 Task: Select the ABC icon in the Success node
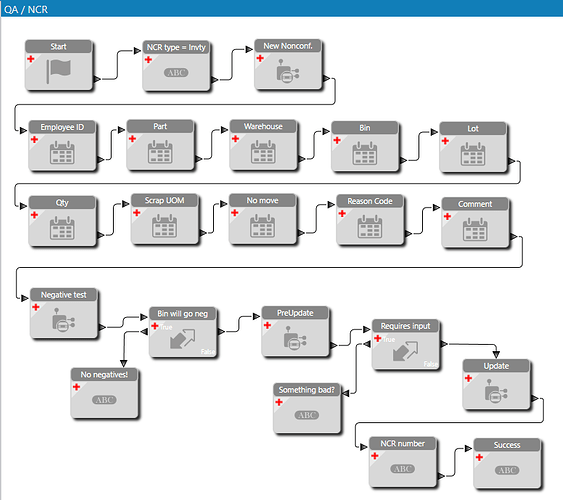tap(507, 470)
